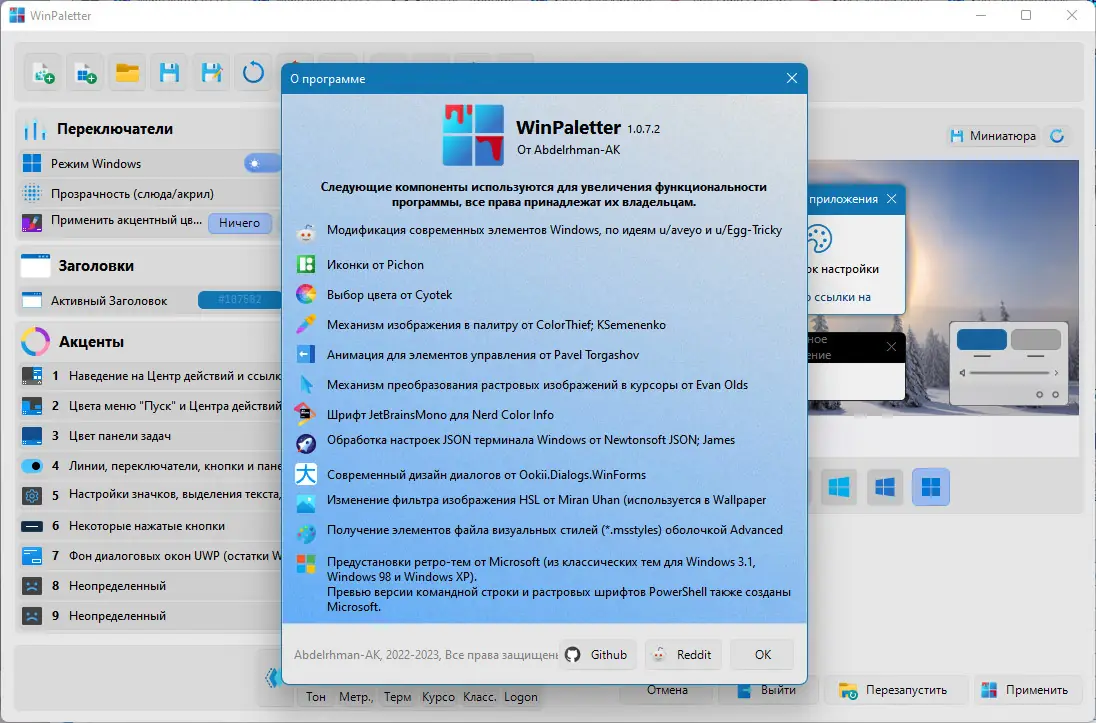Click the JetBrainsMono font icon

click(305, 415)
